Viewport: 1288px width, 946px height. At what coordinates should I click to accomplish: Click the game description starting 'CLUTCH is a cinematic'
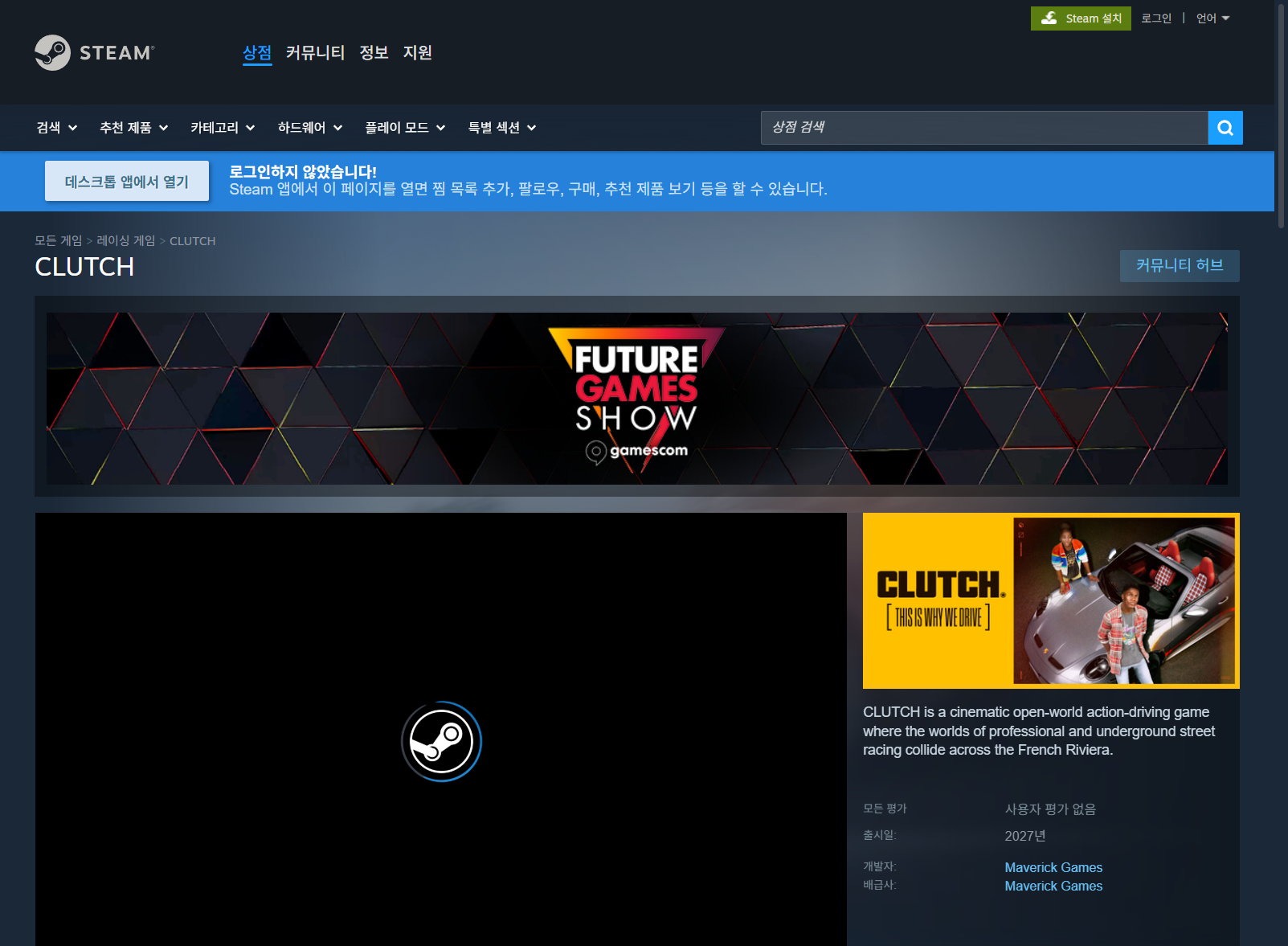(1039, 731)
